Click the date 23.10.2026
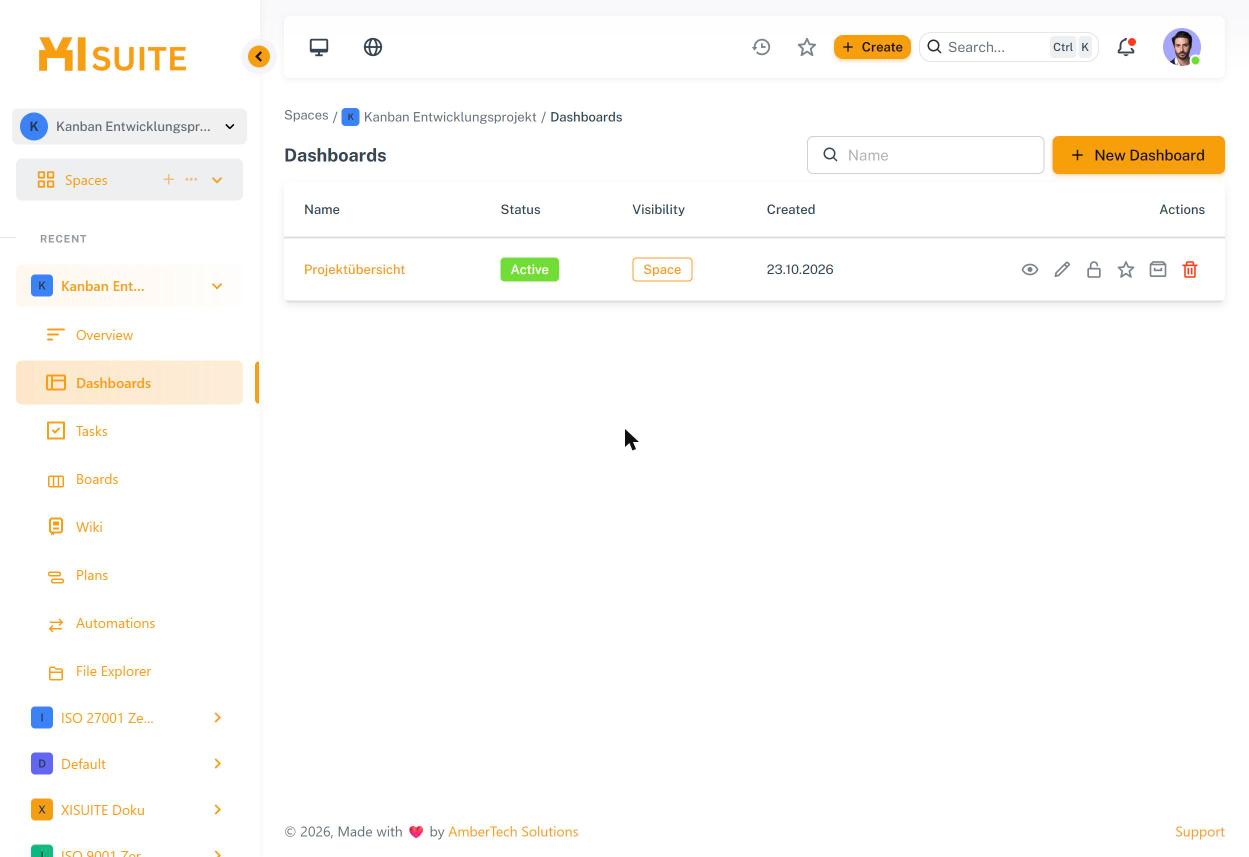Screen dimensions: 1249x857 pyautogui.click(x=800, y=269)
